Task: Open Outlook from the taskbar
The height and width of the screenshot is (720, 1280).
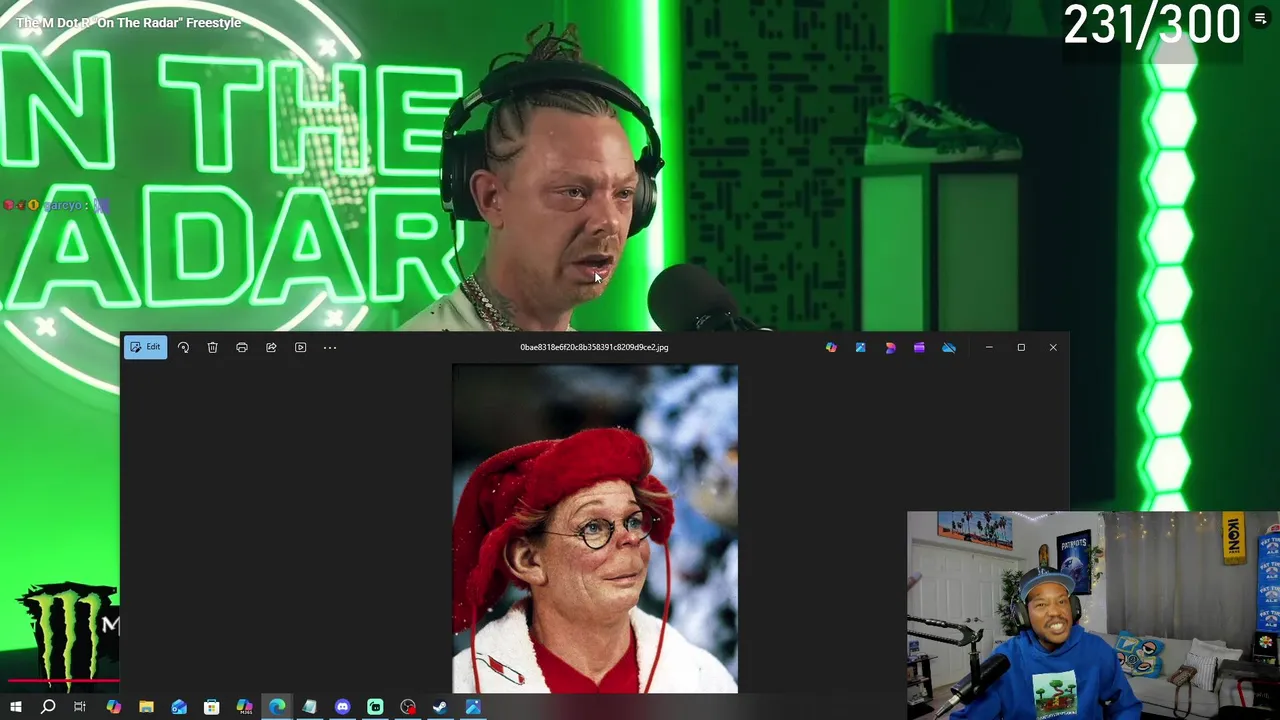Action: (179, 707)
